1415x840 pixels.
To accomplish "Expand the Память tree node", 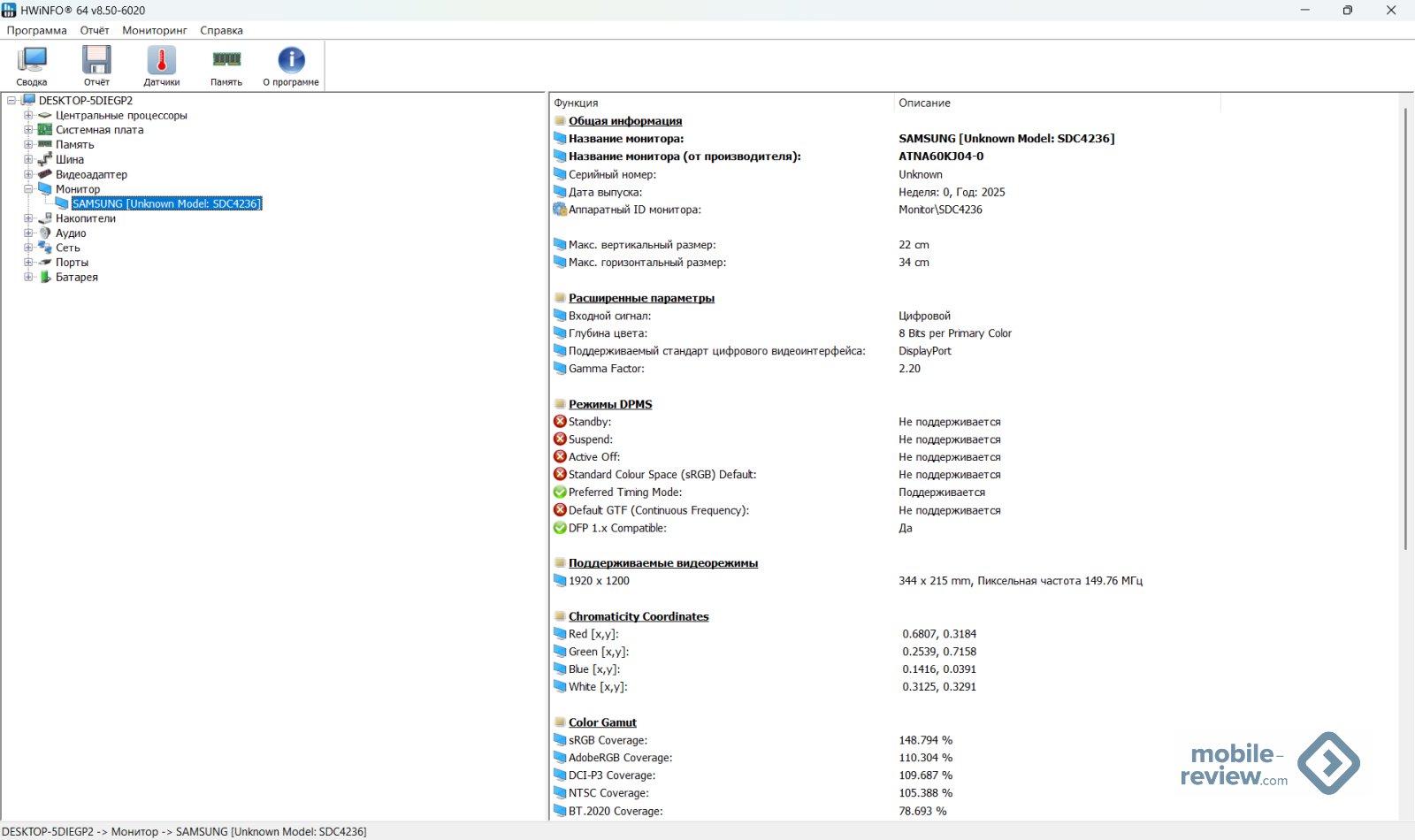I will coord(28,144).
